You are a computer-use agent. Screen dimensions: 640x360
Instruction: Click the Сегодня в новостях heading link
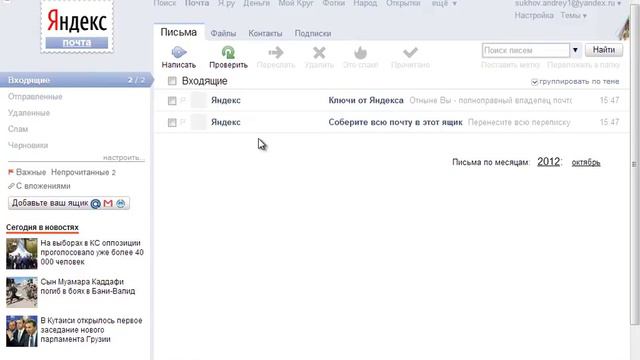42,227
